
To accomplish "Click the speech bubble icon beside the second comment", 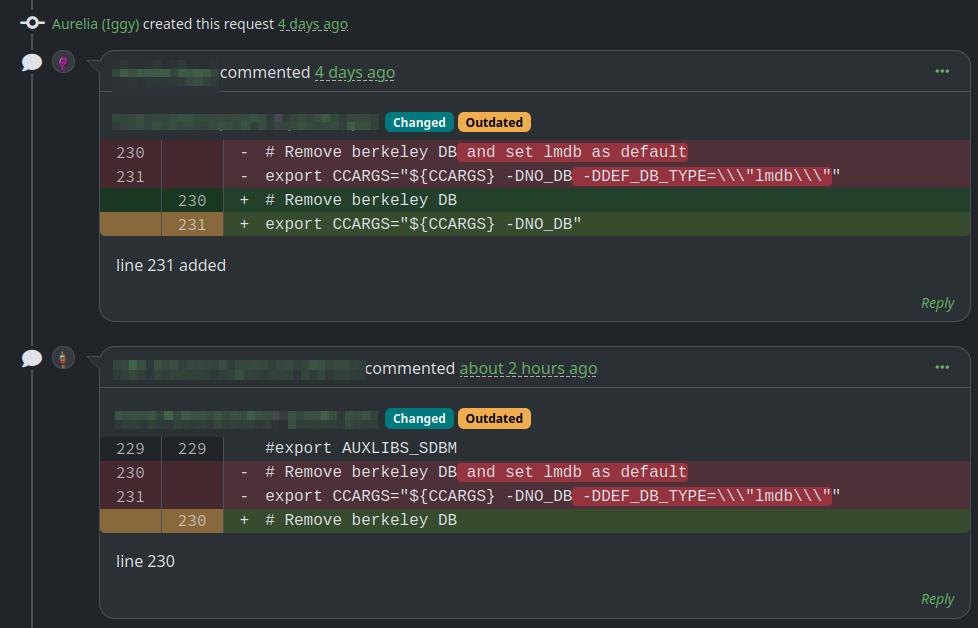I will click(31, 357).
